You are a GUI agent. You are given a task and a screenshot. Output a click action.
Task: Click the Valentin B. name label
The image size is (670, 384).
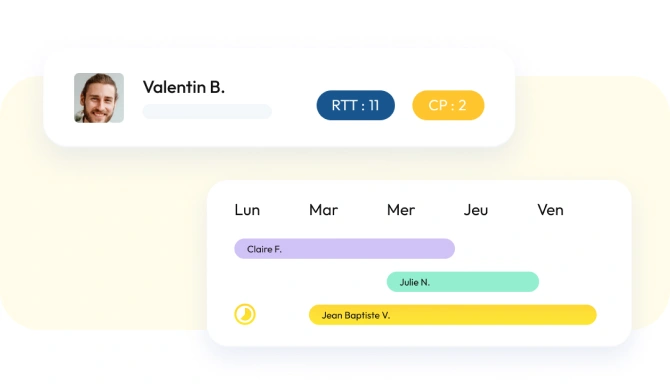click(184, 87)
